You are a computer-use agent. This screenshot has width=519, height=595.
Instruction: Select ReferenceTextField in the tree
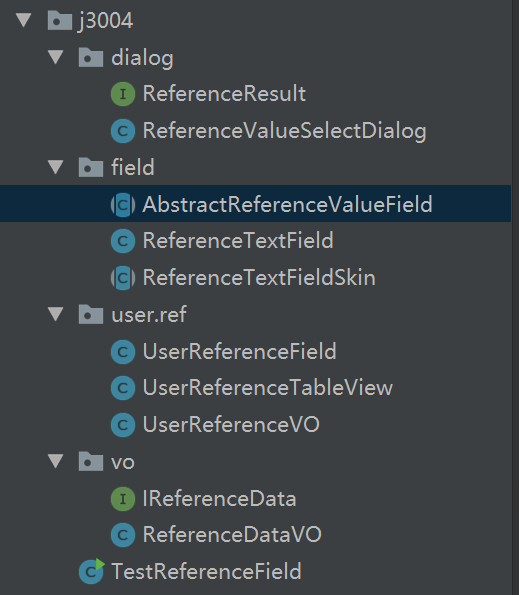pos(238,241)
